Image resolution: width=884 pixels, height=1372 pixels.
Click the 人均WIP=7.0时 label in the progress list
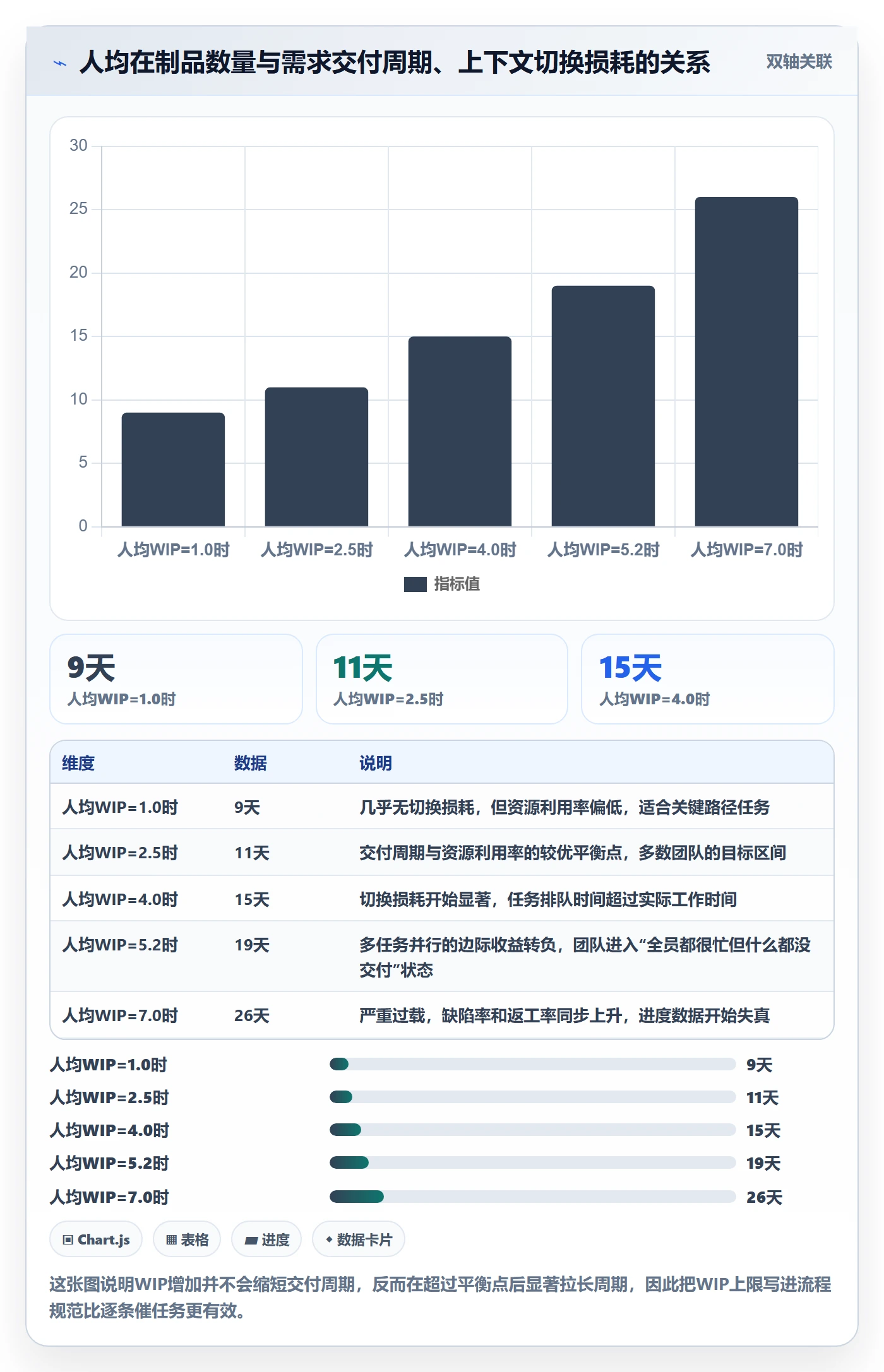[x=109, y=1197]
